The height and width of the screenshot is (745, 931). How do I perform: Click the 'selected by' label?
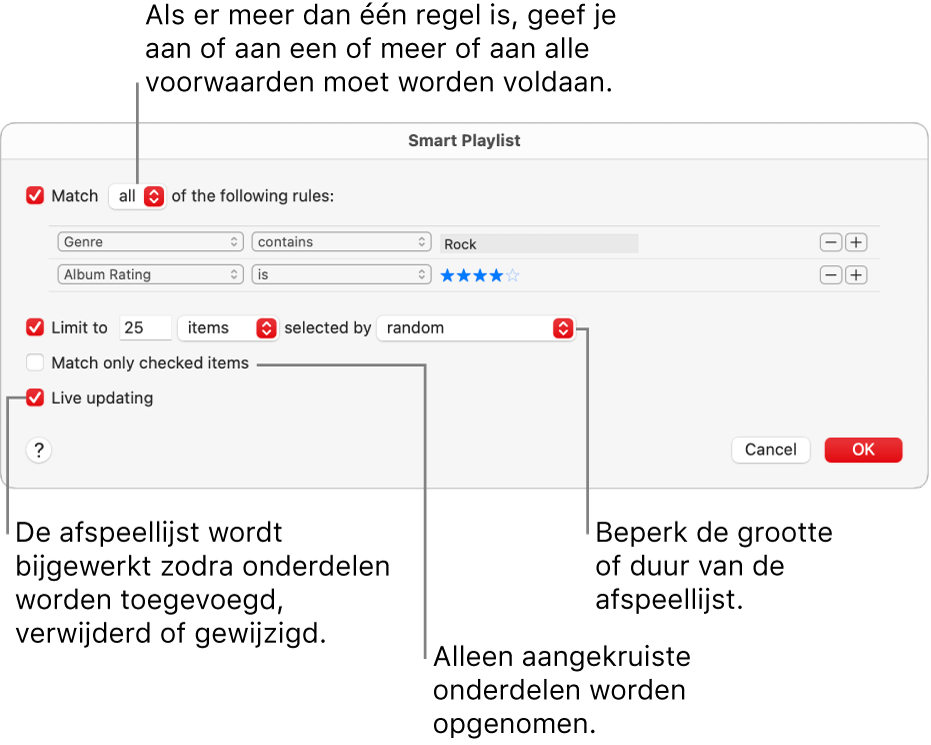pyautogui.click(x=328, y=328)
